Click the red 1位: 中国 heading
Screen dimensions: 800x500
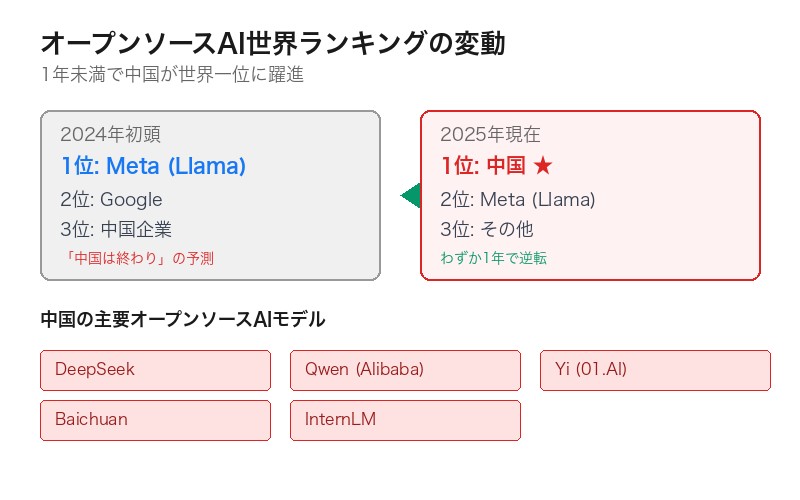[x=484, y=166]
